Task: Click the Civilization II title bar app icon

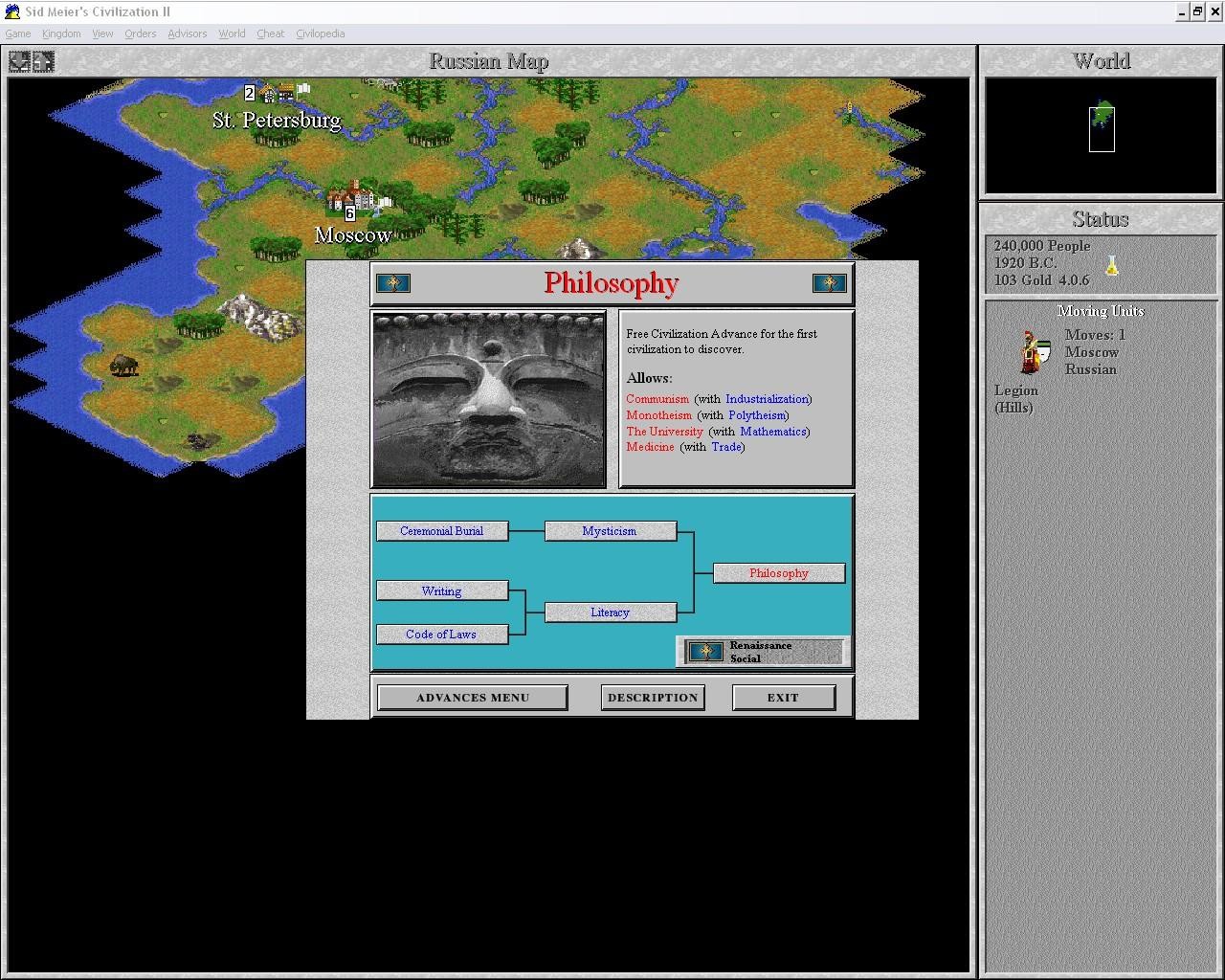Action: click(x=12, y=11)
